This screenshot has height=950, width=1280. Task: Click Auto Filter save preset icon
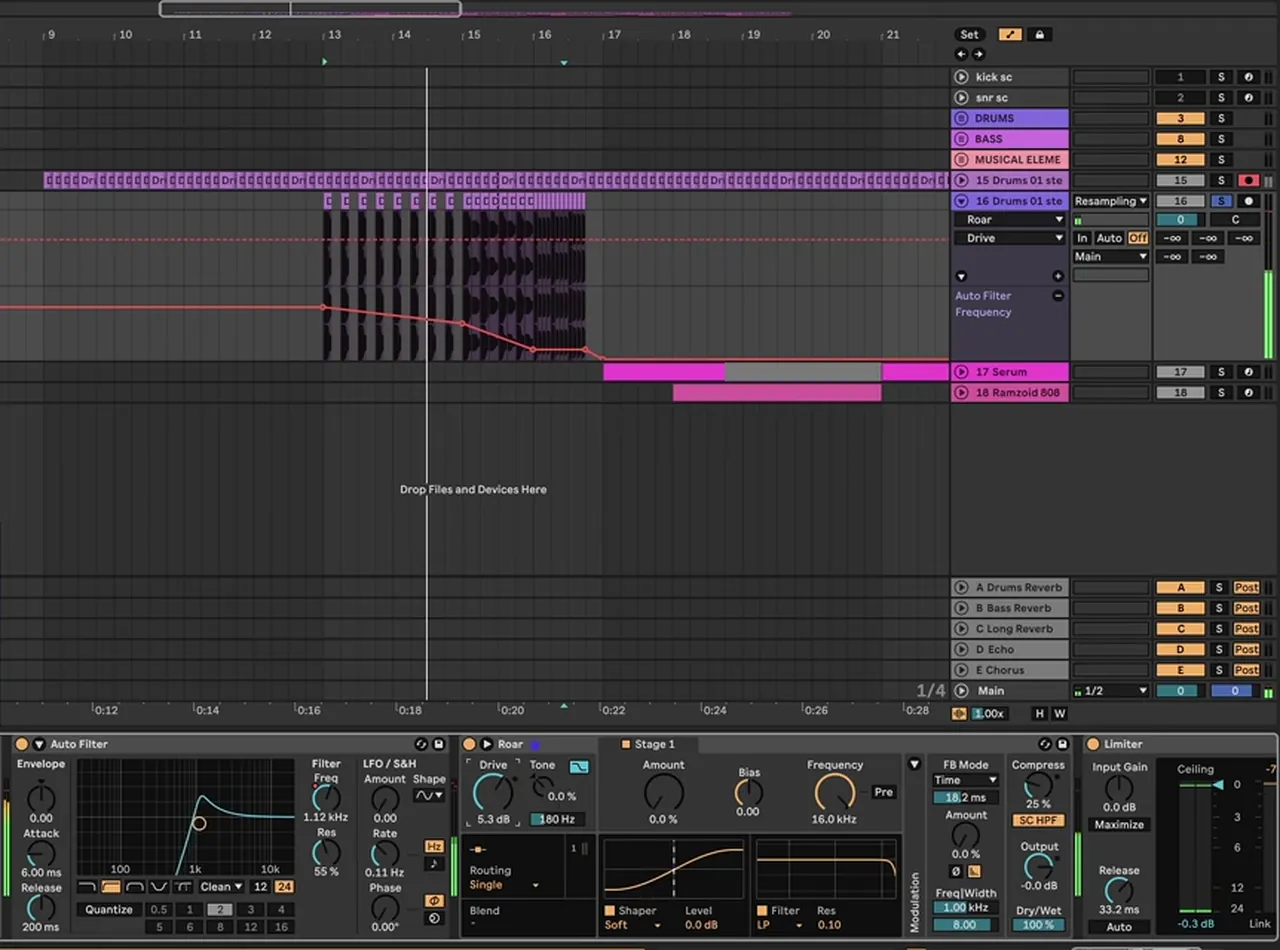(x=439, y=744)
